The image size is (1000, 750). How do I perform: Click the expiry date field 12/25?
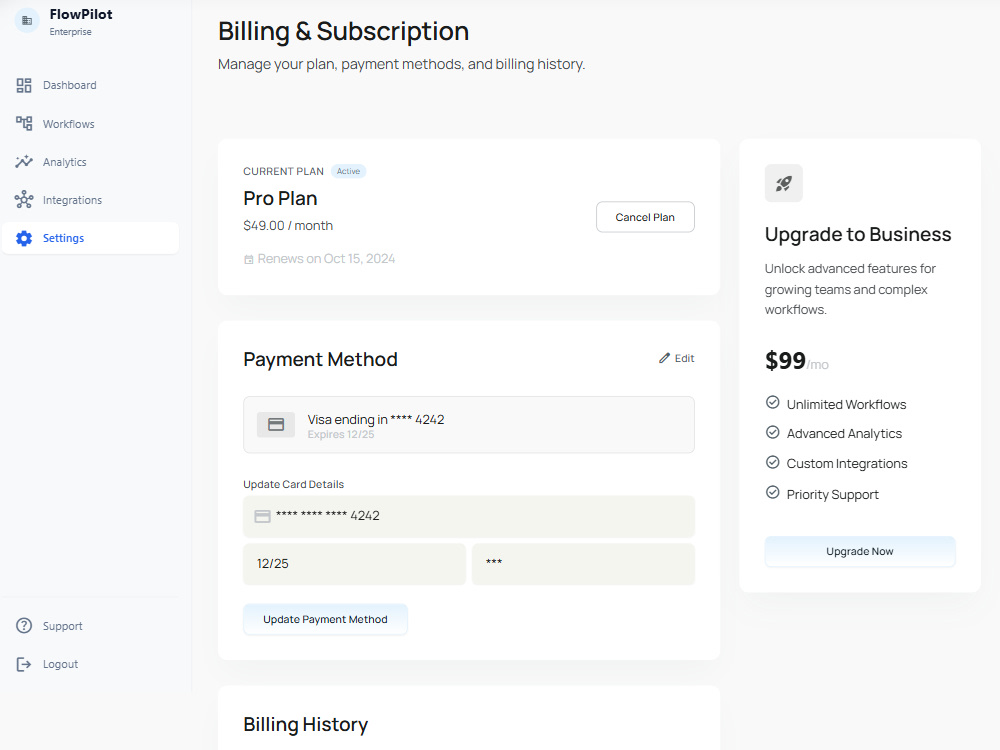click(354, 564)
